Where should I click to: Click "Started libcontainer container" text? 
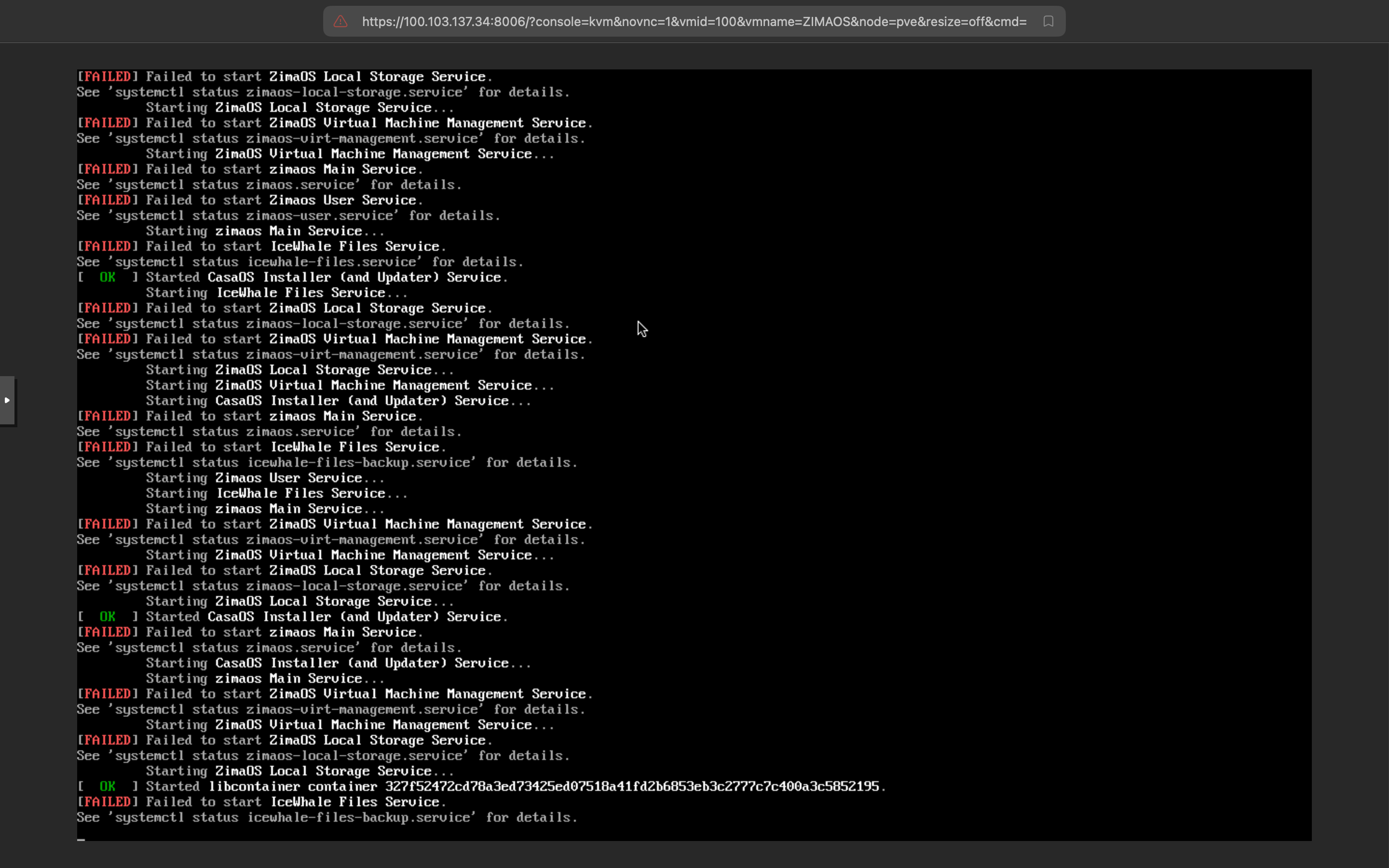pos(262,787)
